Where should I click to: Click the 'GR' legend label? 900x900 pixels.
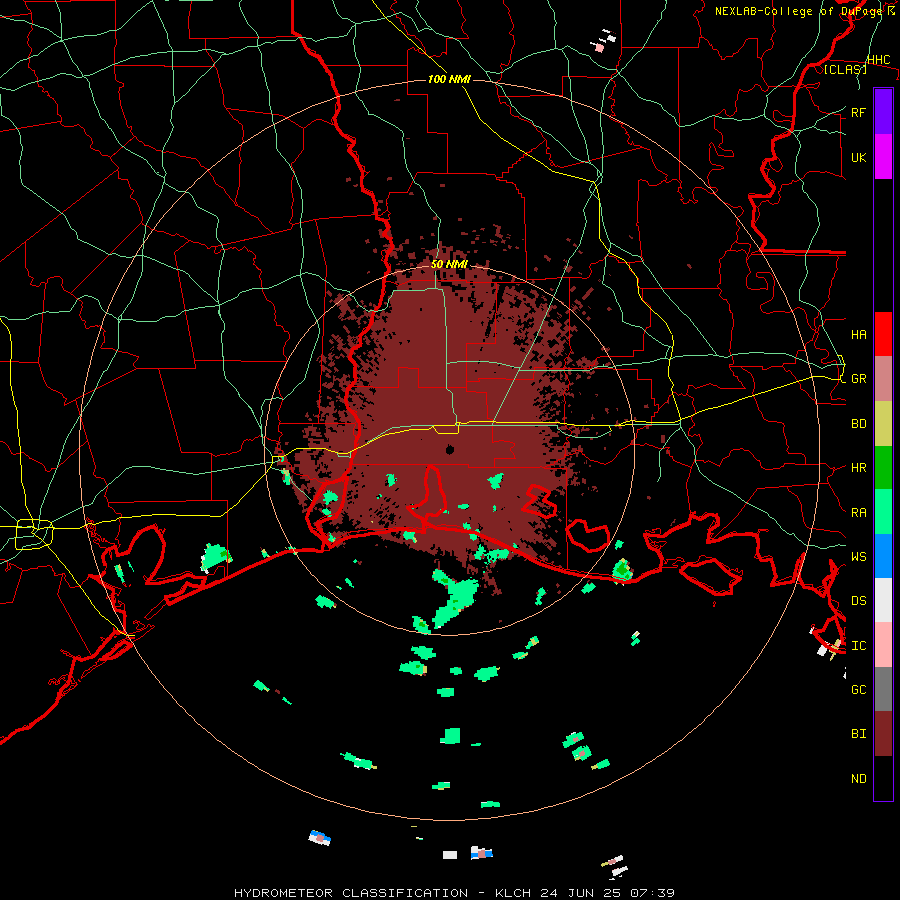tap(858, 379)
